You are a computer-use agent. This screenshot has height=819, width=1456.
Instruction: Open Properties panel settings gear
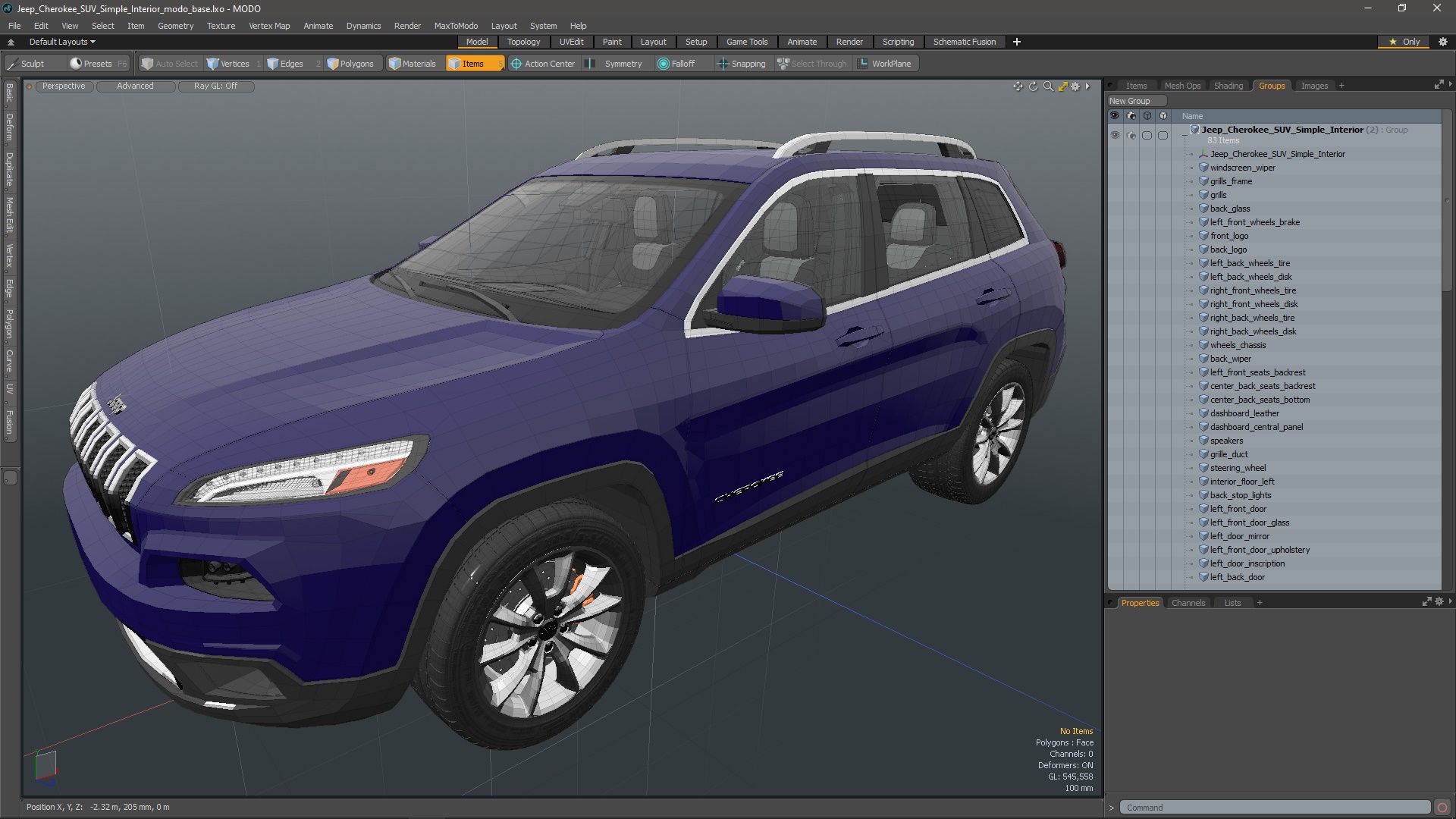[x=1439, y=601]
